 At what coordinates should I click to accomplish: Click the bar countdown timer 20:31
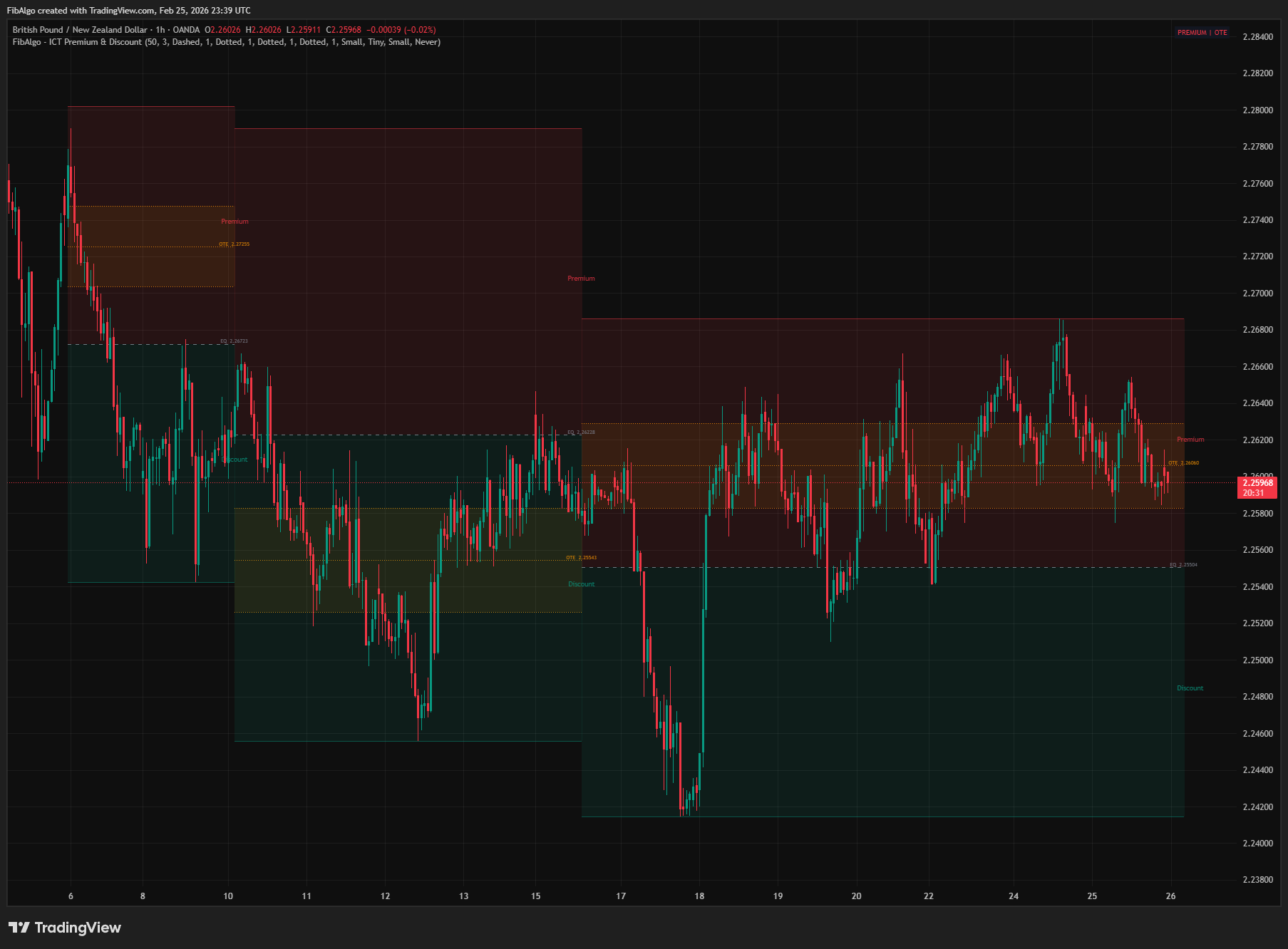(x=1253, y=492)
